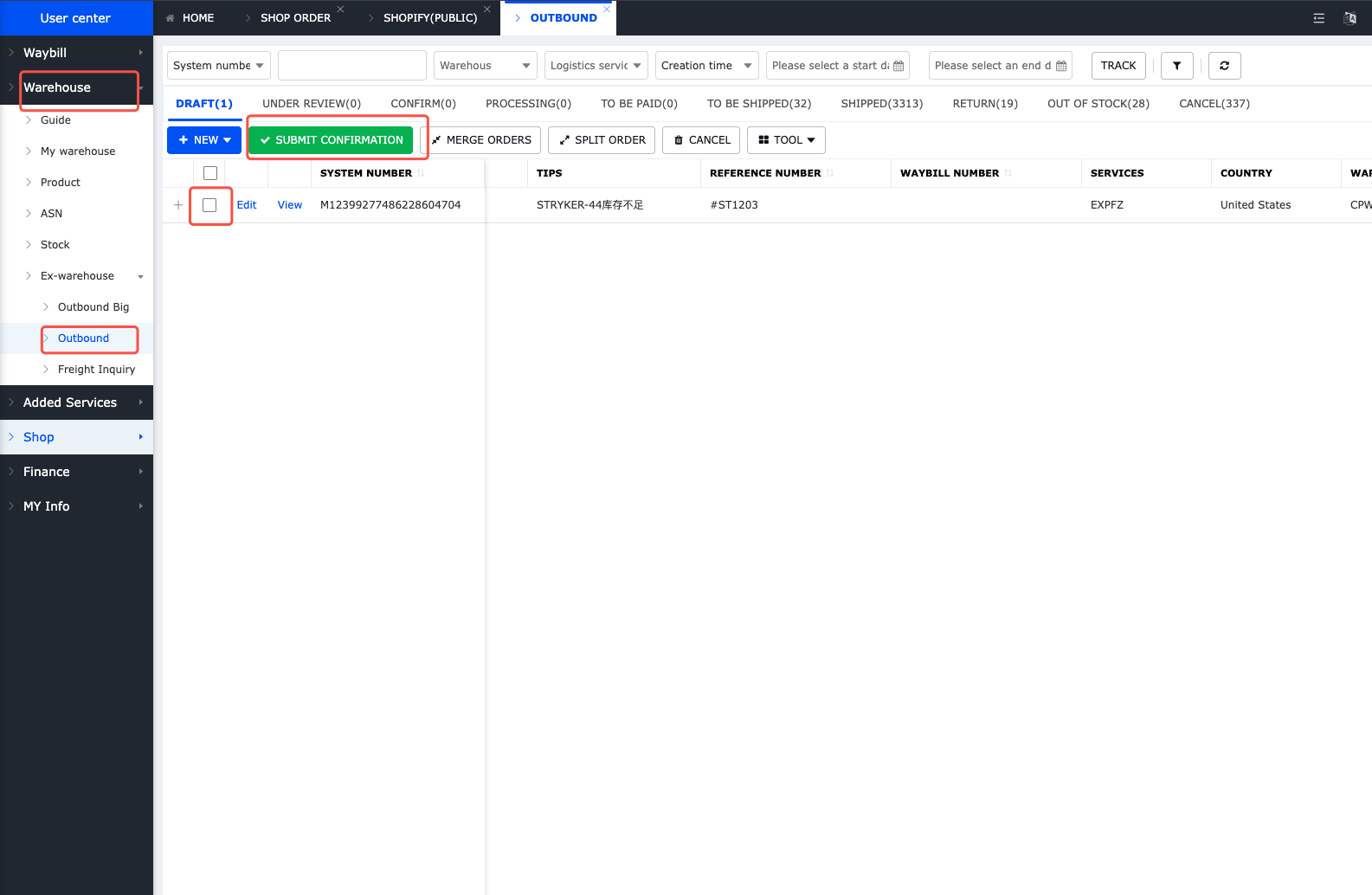Select the CANCEL(337) status tab
Image resolution: width=1372 pixels, height=895 pixels.
(1214, 104)
